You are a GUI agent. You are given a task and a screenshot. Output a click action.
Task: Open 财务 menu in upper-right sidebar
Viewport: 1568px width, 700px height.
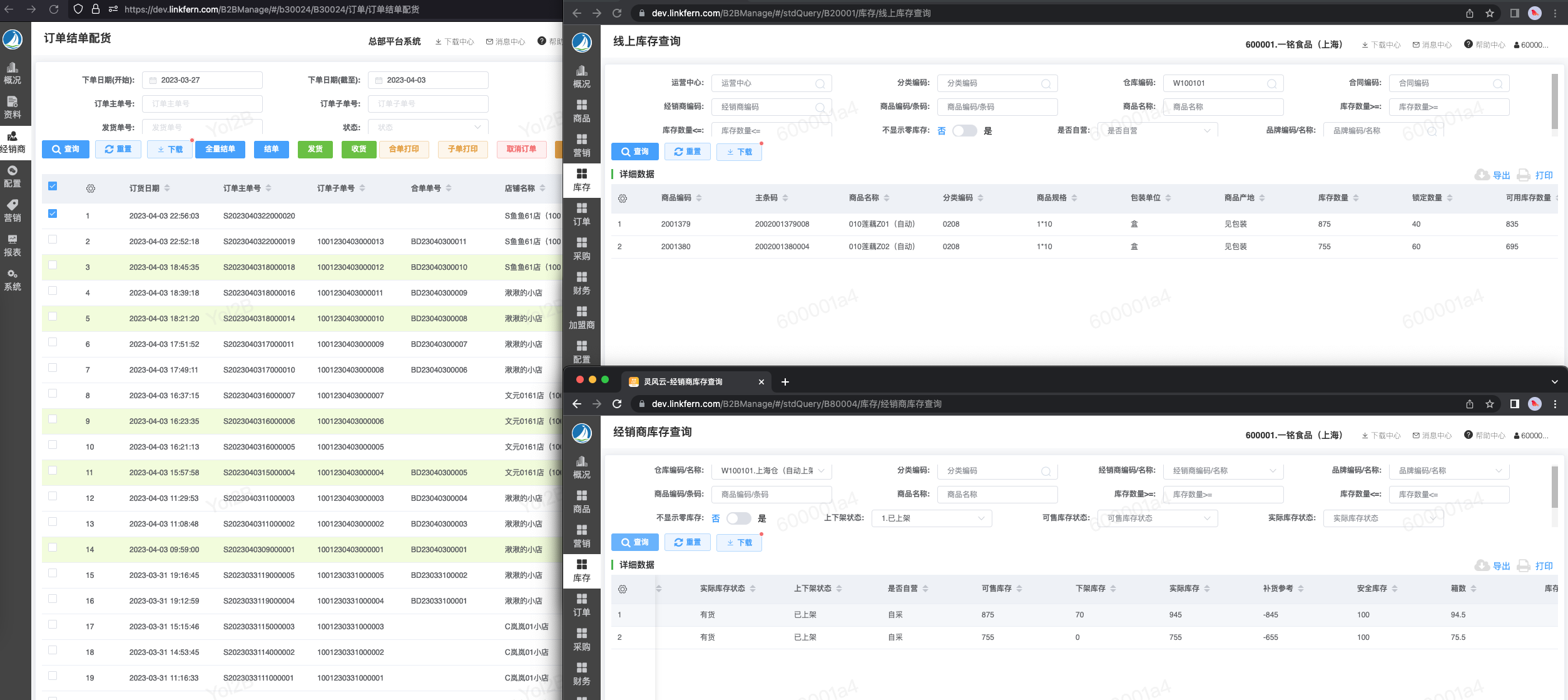tap(581, 283)
